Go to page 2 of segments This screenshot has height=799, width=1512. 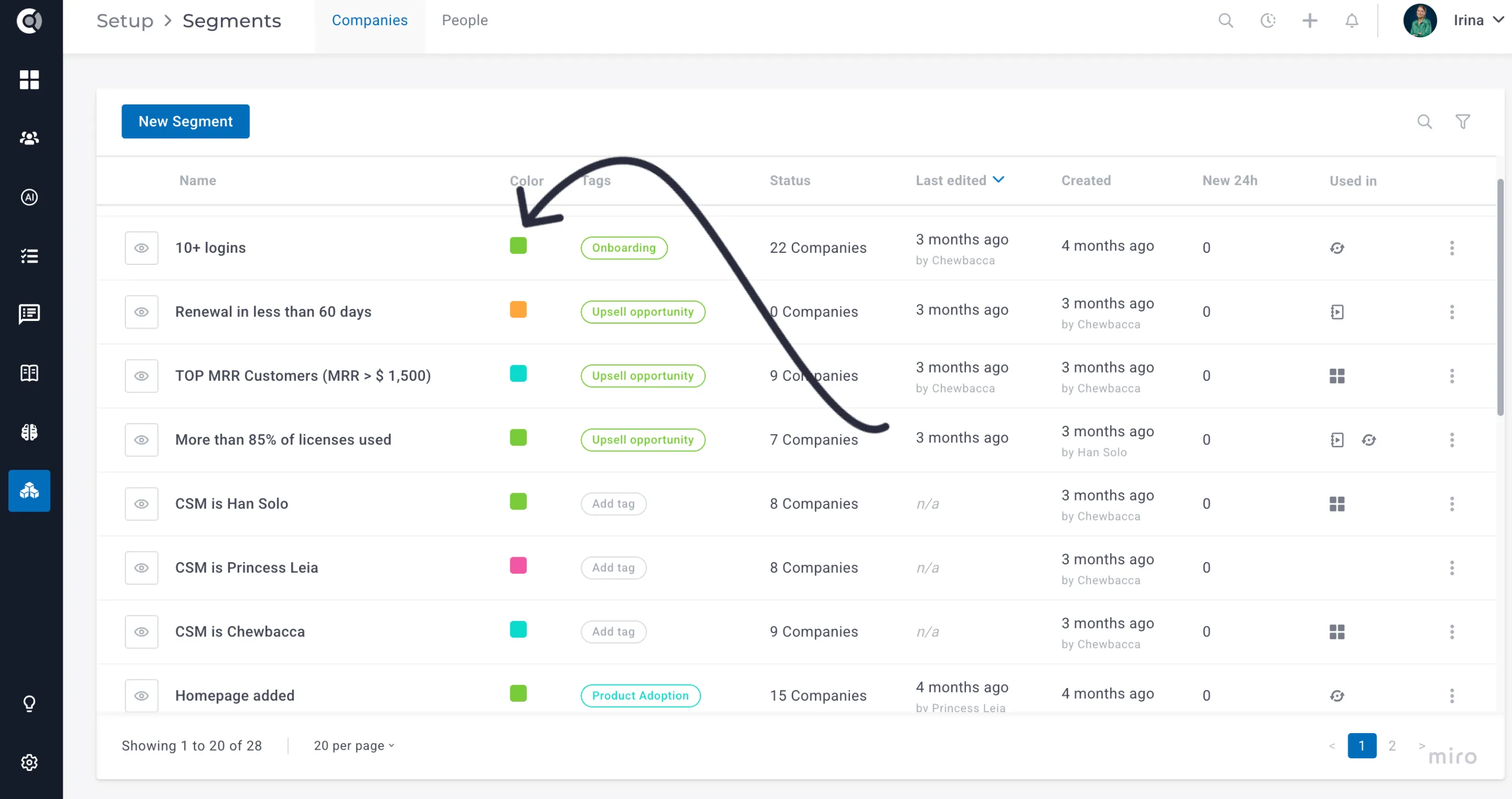[1392, 745]
